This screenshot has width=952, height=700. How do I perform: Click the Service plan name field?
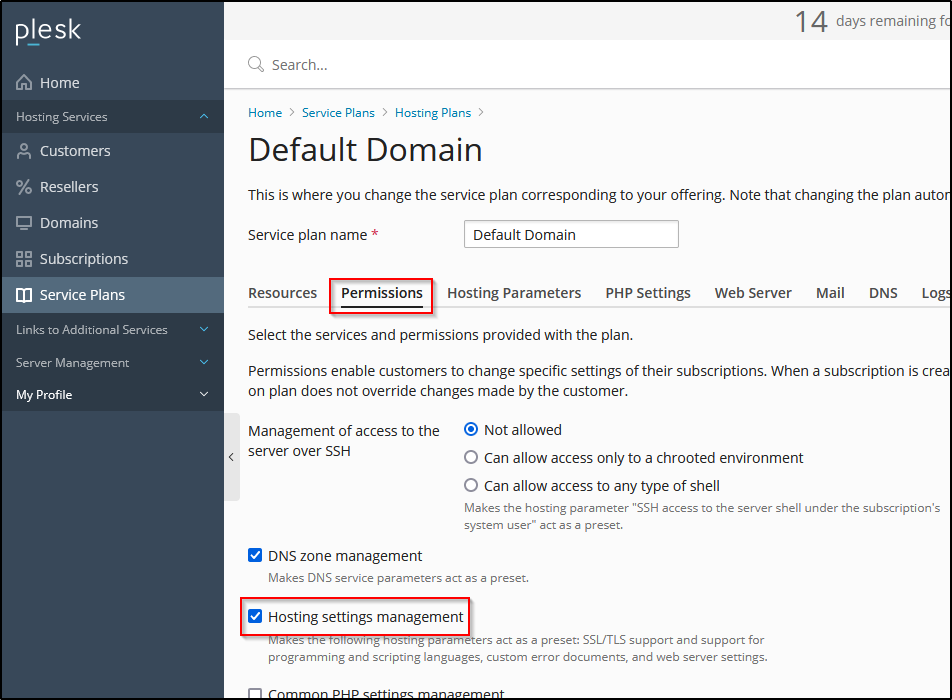tap(571, 234)
